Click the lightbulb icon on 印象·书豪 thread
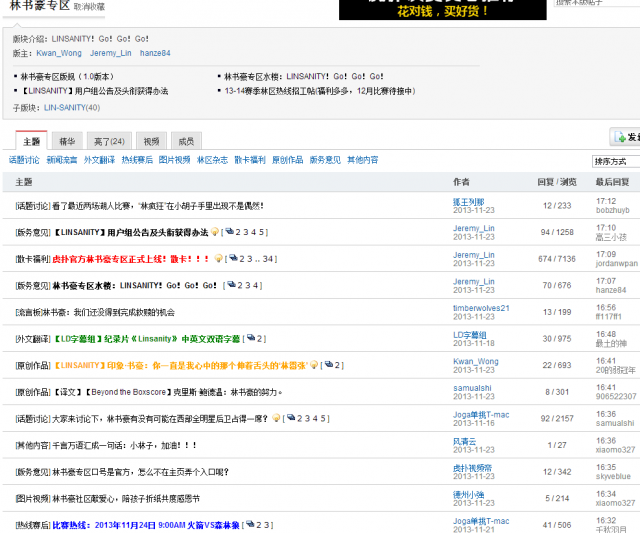Screen dimensions: 640x533 coord(314,365)
